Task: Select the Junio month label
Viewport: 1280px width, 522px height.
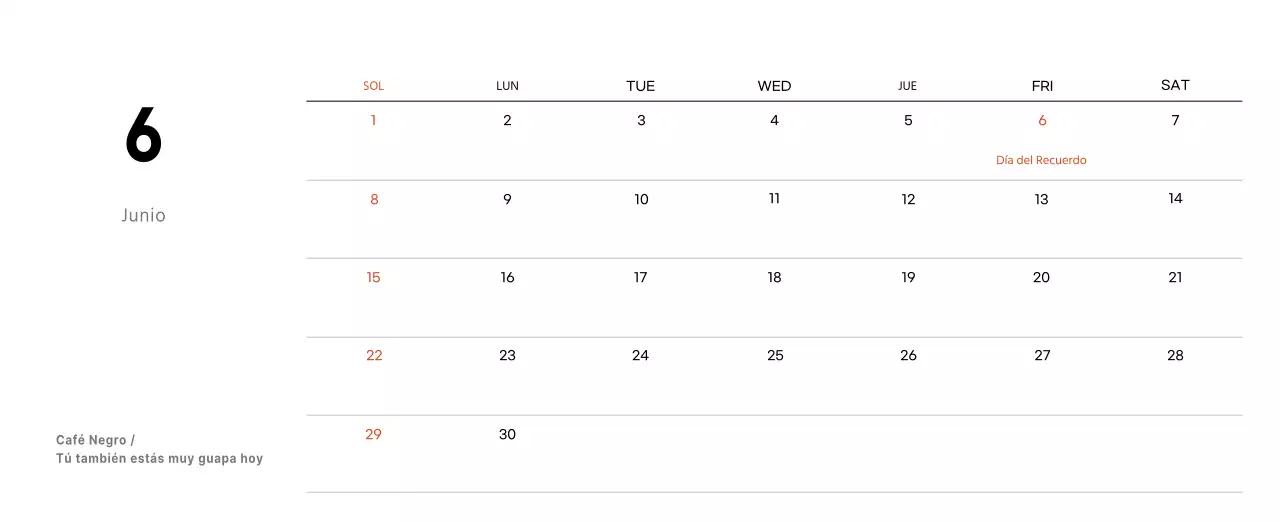Action: 143,215
